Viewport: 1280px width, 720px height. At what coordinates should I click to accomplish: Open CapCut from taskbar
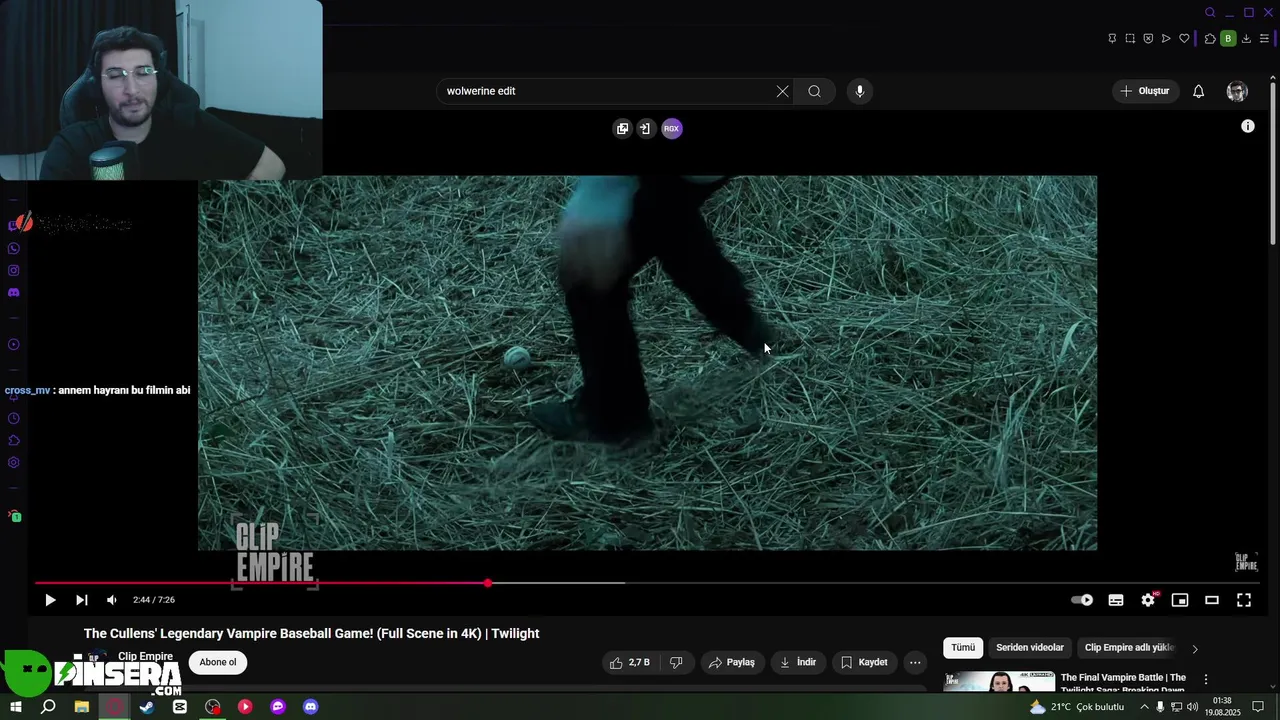[x=180, y=707]
